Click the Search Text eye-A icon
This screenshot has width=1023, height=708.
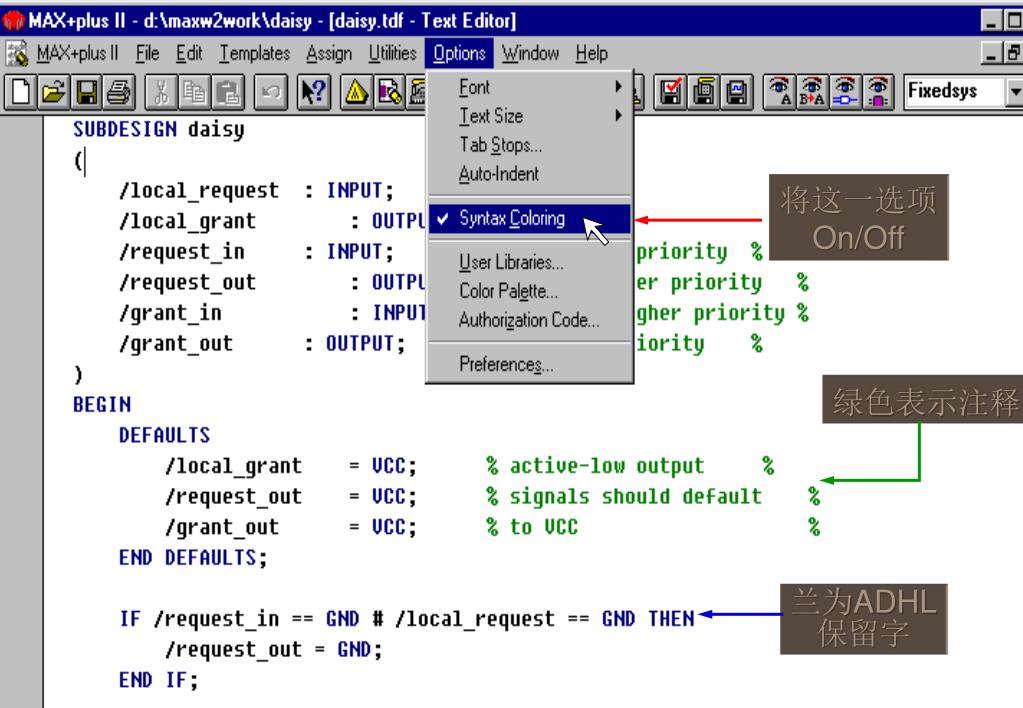click(779, 91)
